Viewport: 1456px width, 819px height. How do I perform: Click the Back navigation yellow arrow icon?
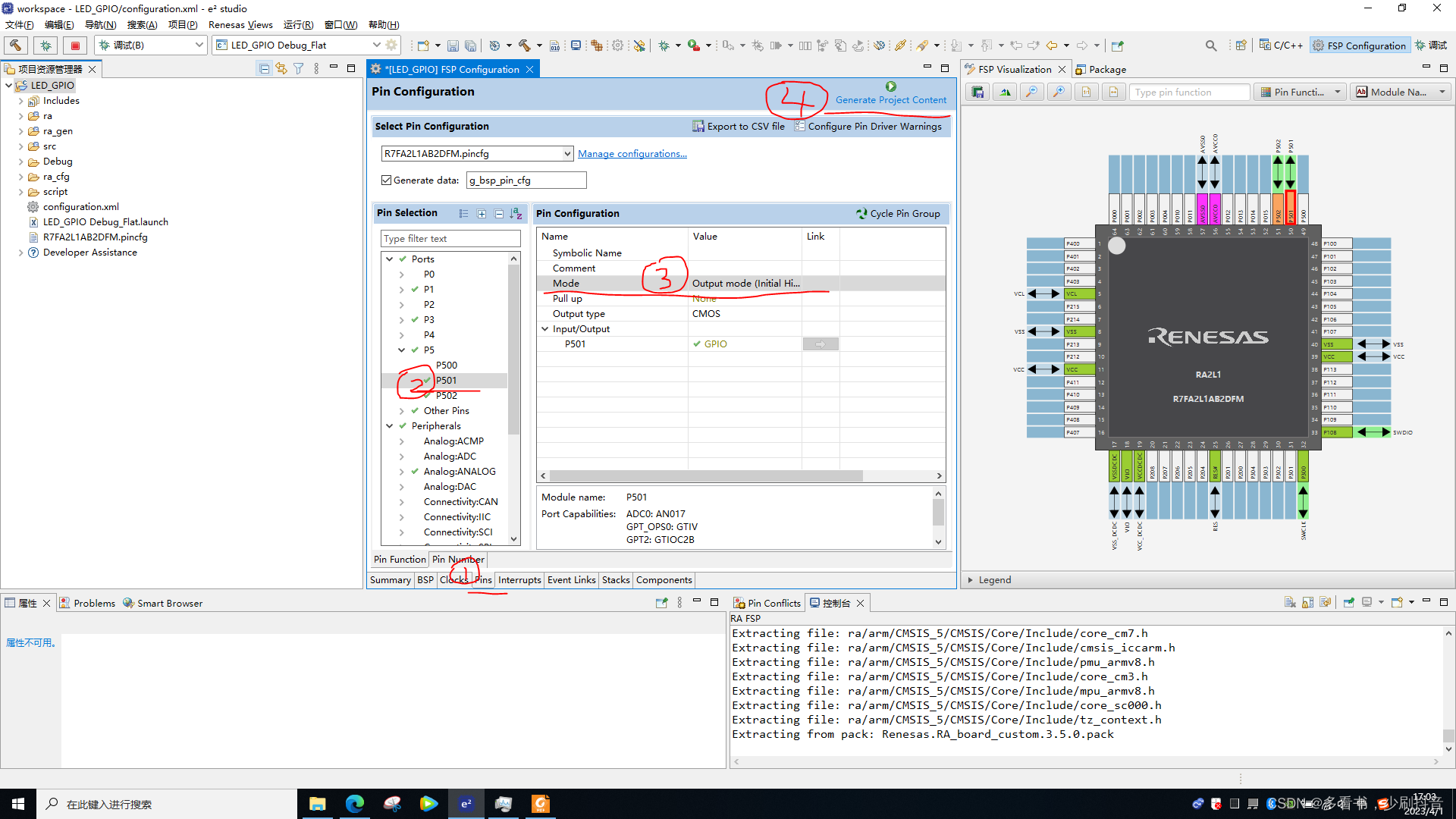[x=1052, y=45]
